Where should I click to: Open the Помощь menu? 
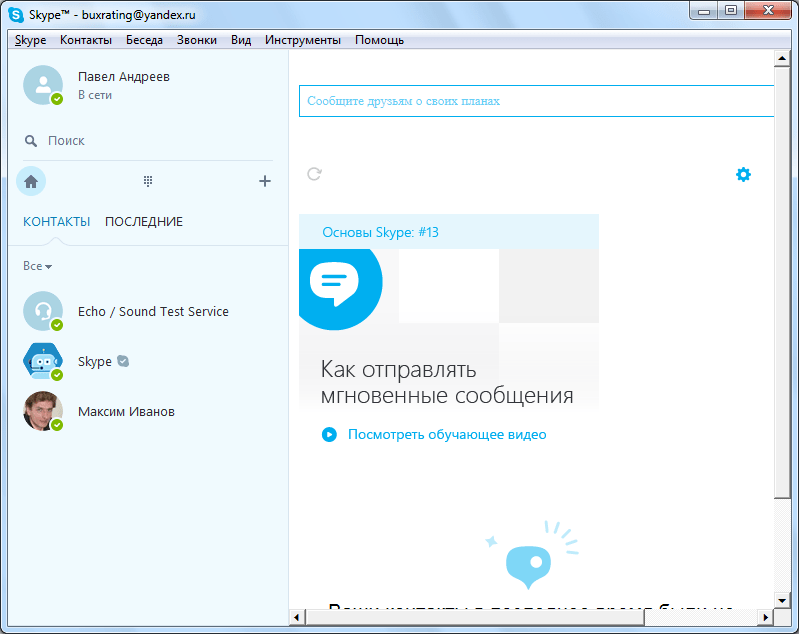pos(380,40)
